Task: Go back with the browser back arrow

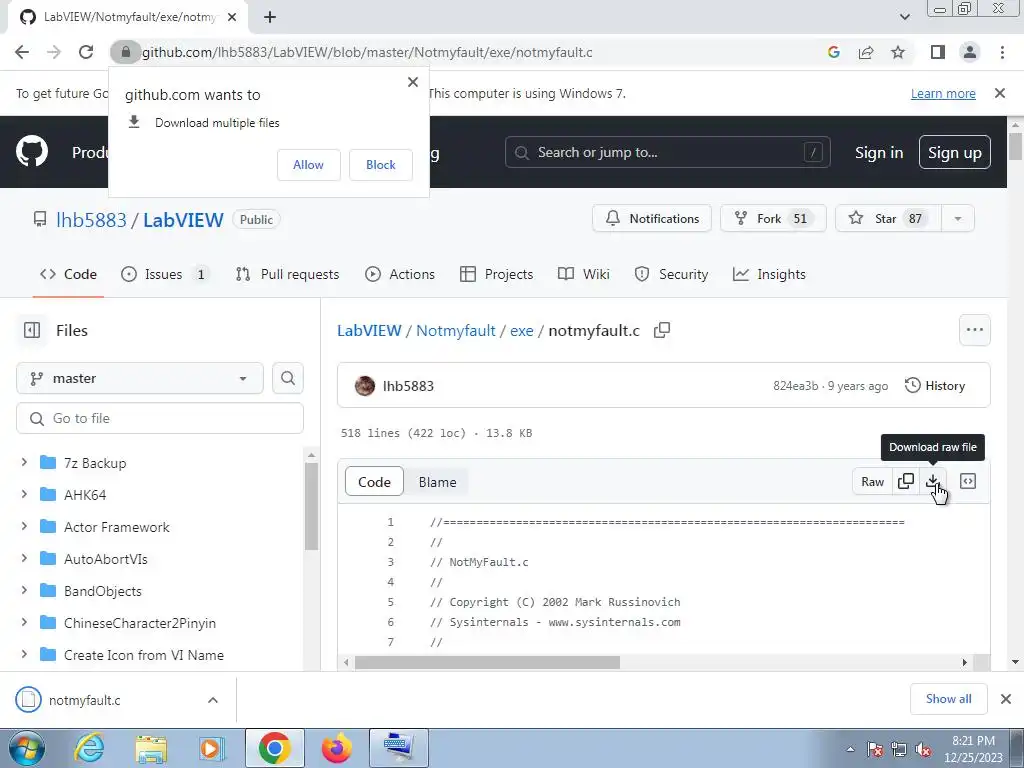Action: tap(22, 52)
